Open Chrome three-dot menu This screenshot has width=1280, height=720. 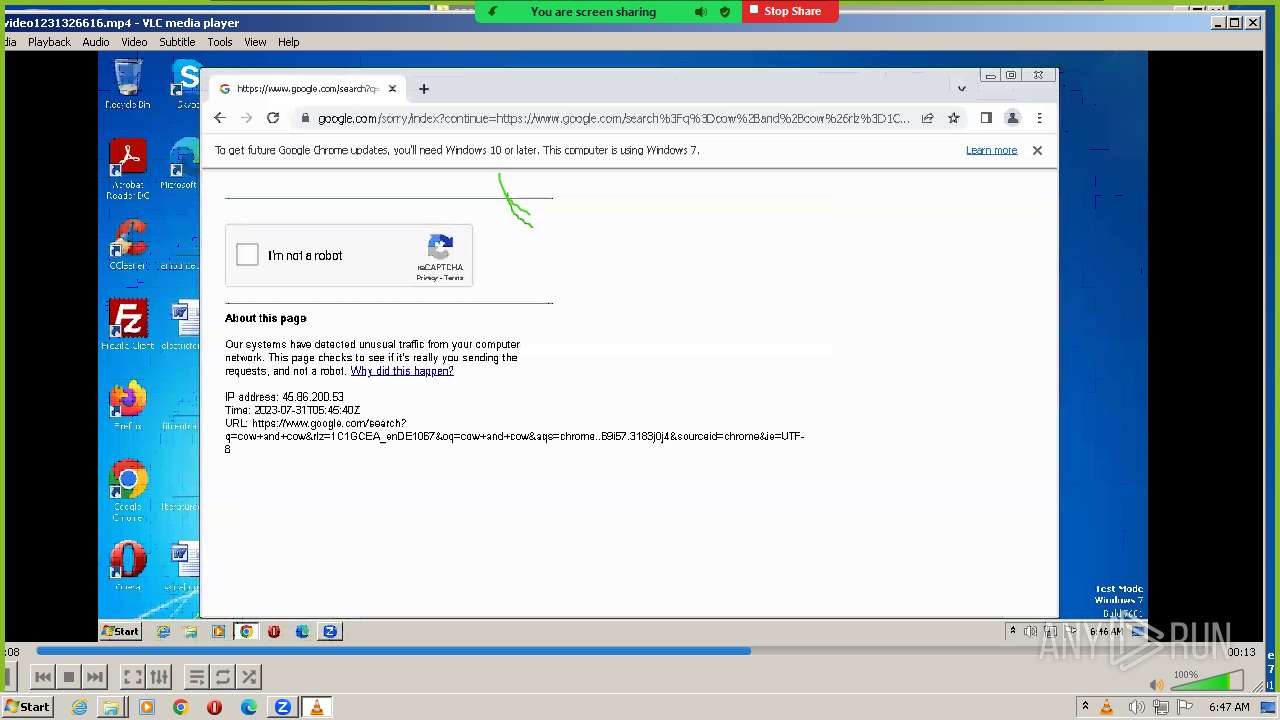pos(1039,118)
